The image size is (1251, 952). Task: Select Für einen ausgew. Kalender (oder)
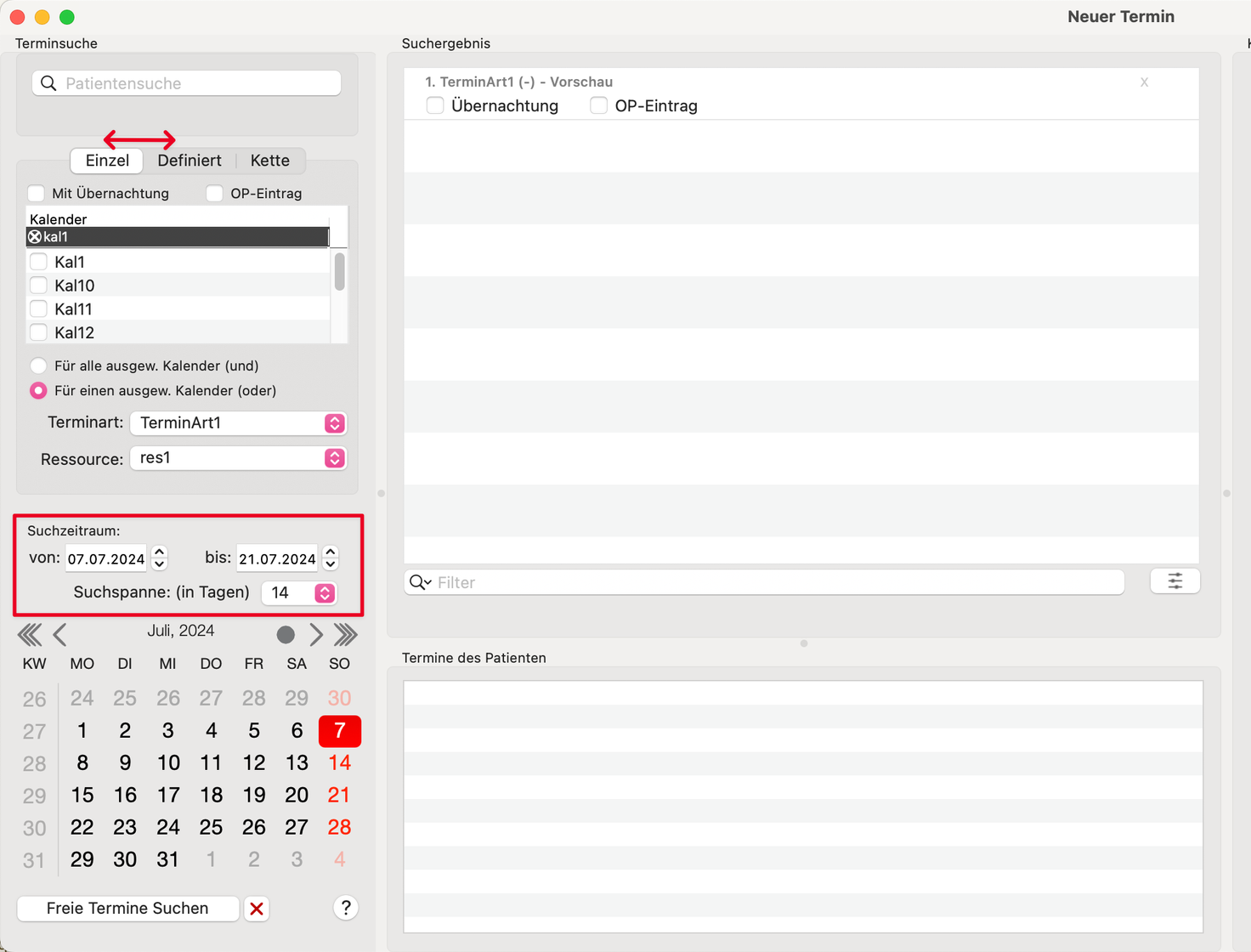(x=38, y=391)
